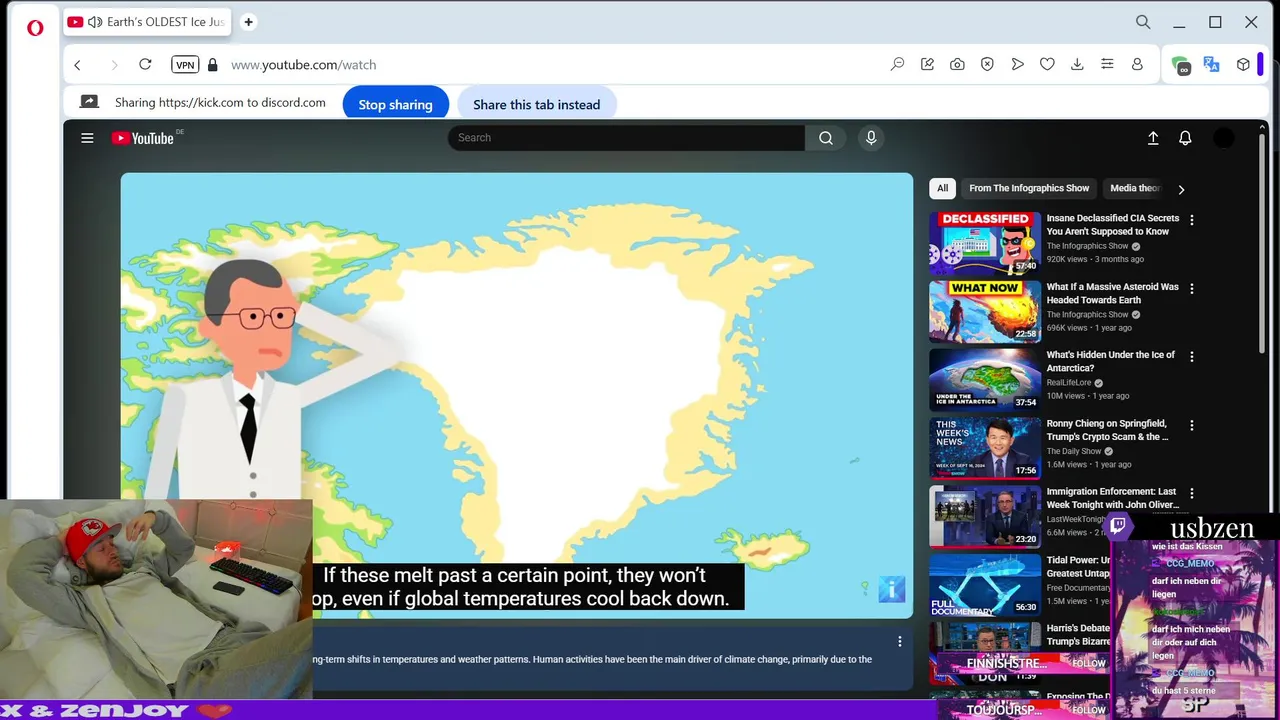Click the Twitch logo in chat overlay
Image resolution: width=1280 pixels, height=720 pixels.
(x=1118, y=525)
